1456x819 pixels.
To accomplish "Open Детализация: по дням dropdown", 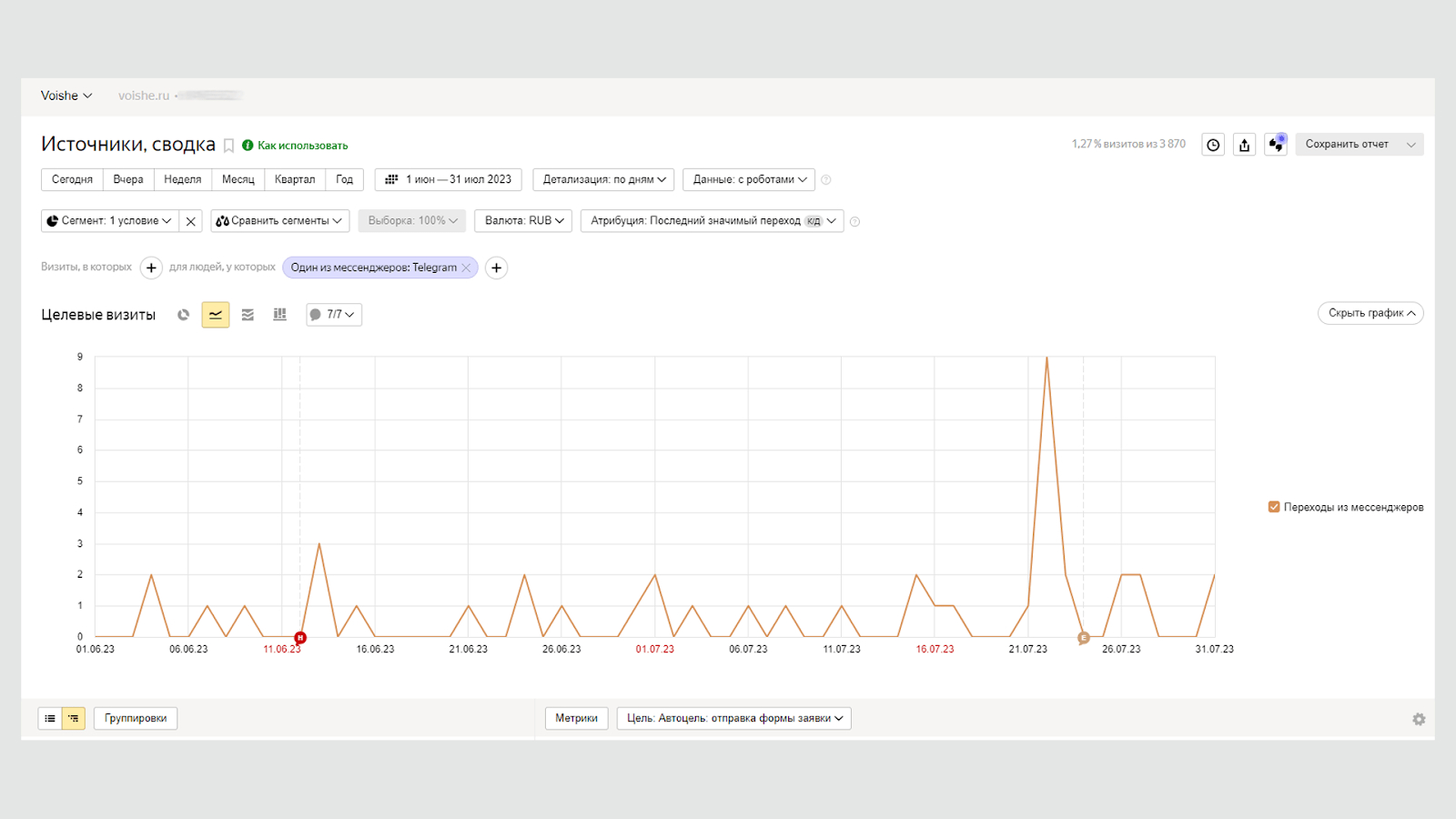I will pyautogui.click(x=603, y=179).
